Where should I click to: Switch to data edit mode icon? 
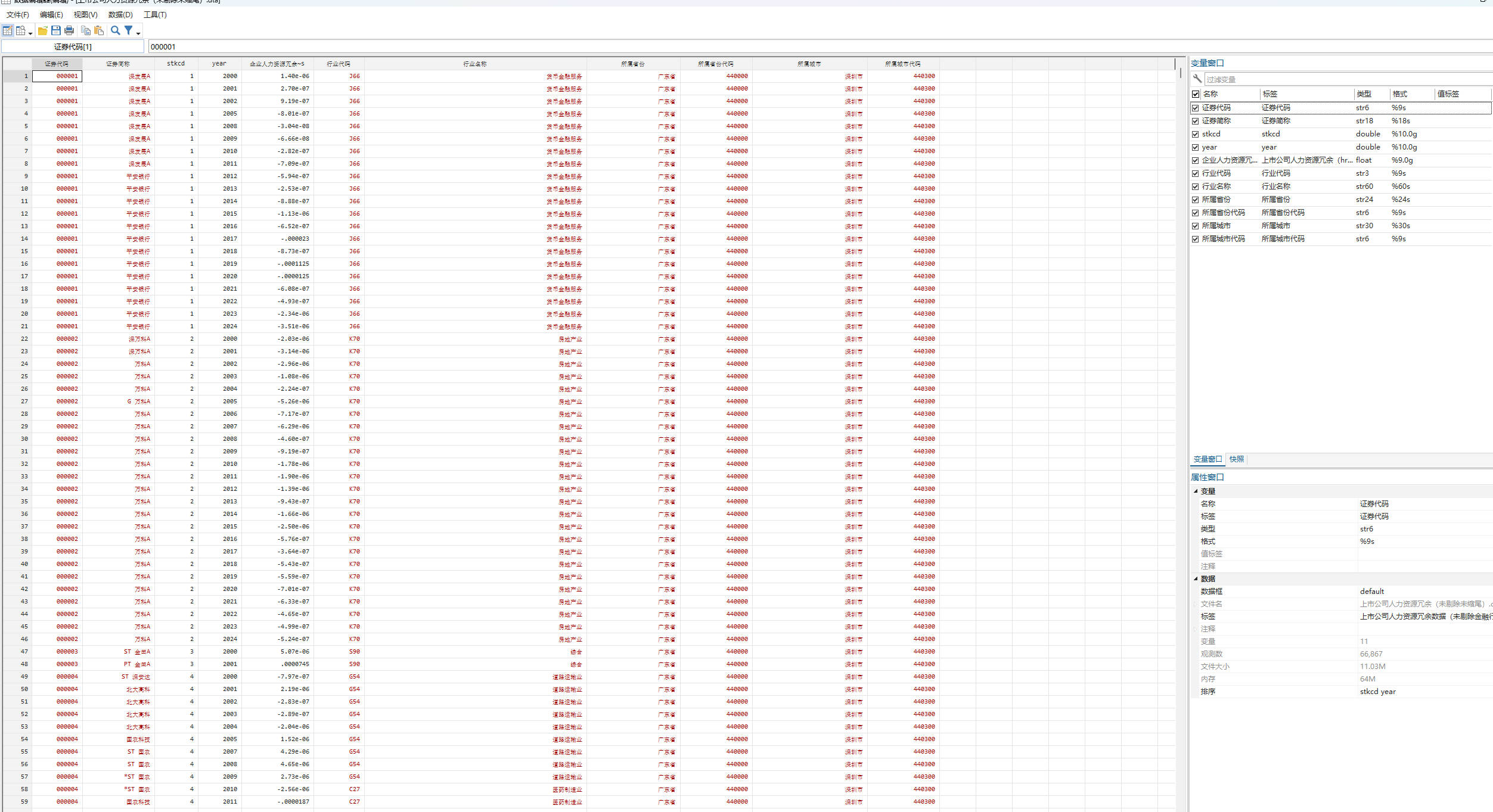tap(8, 30)
